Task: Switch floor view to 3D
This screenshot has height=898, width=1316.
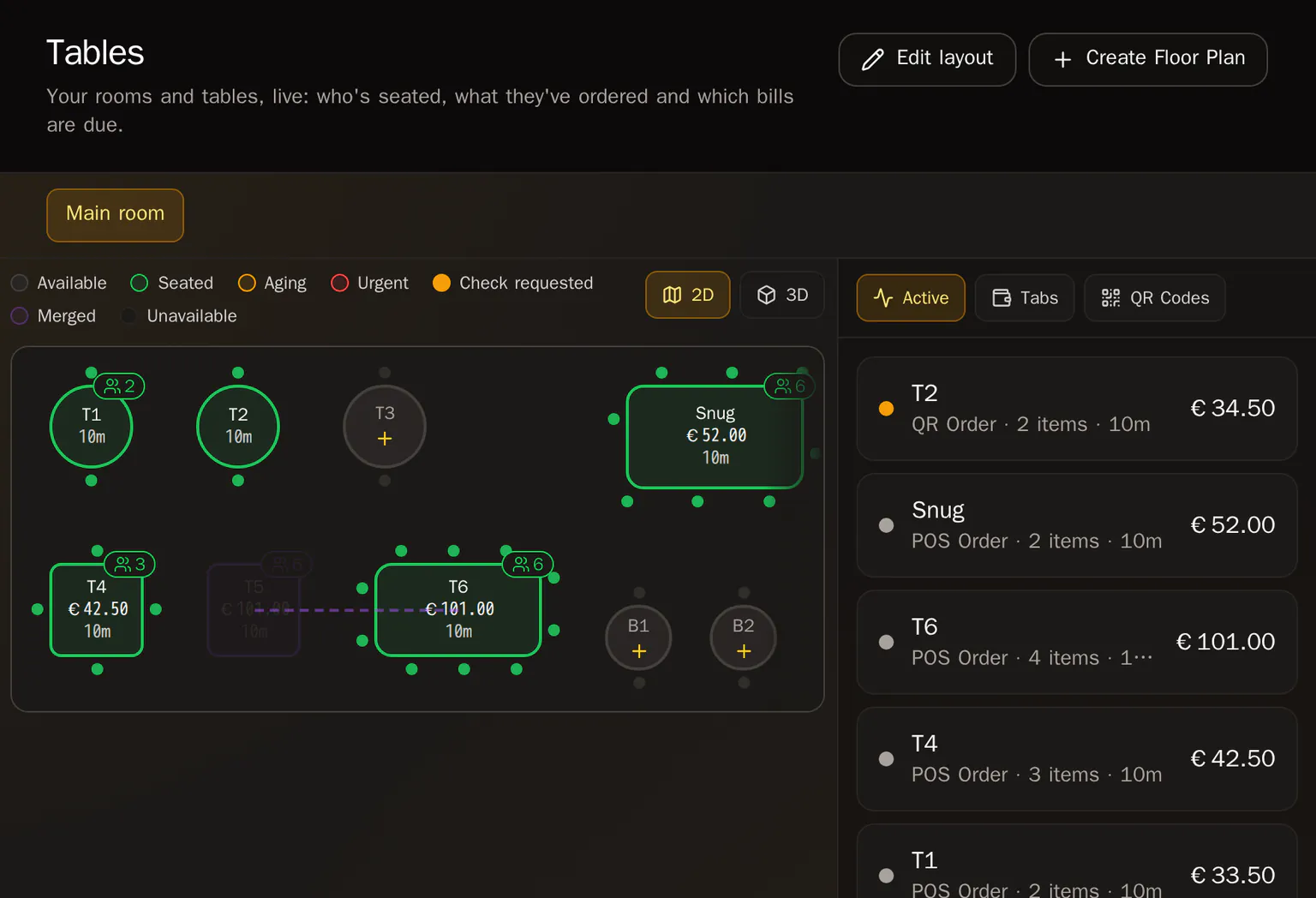Action: pyautogui.click(x=782, y=295)
